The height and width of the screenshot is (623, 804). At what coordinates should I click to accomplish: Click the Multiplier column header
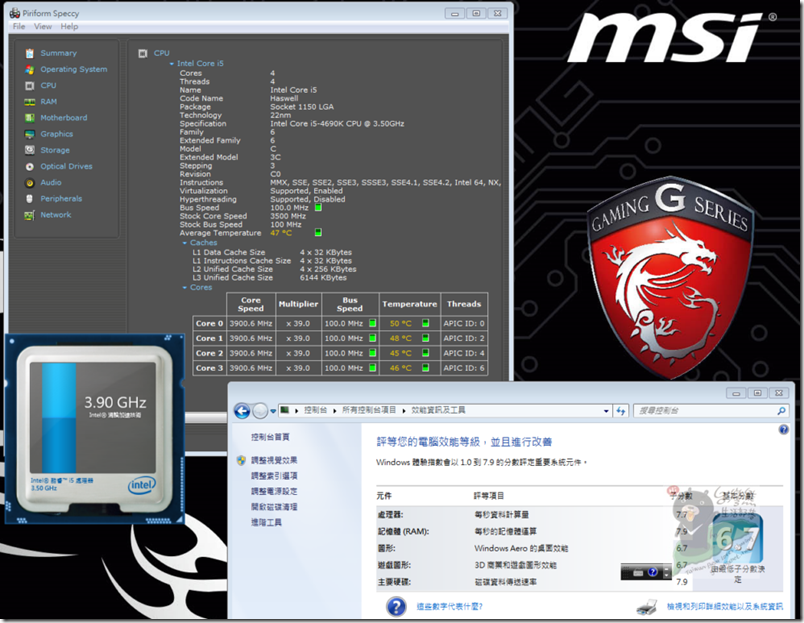point(298,304)
